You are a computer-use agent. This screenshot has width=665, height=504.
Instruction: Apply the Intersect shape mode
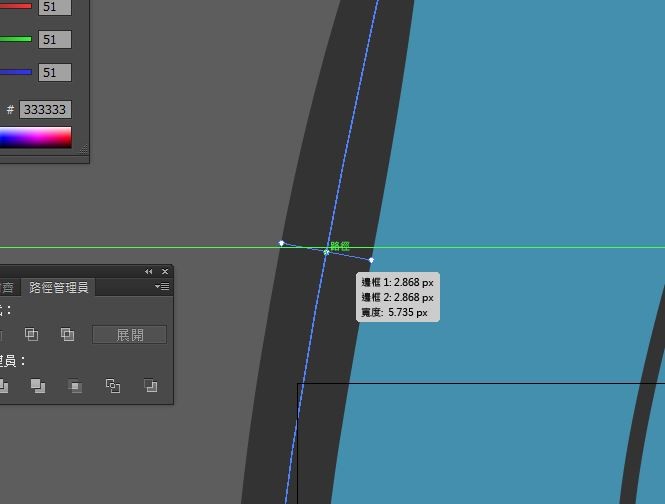pos(31,335)
